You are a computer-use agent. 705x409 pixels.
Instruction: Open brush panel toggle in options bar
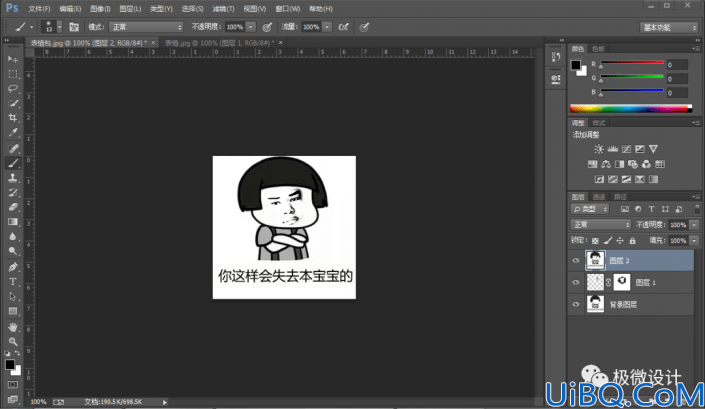pos(74,27)
